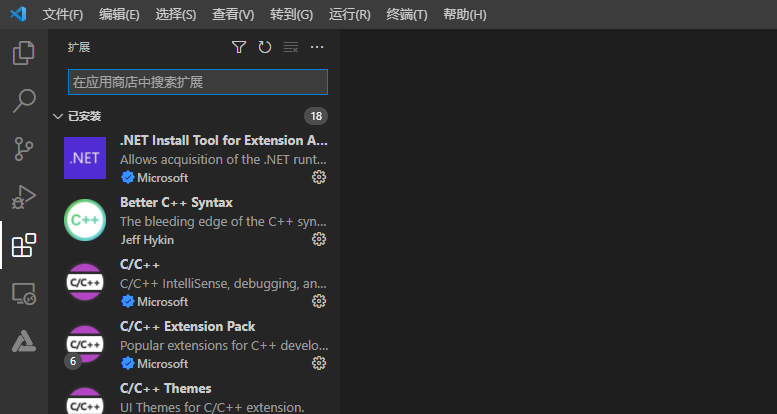Open Source Control view
Image resolution: width=777 pixels, height=414 pixels.
tap(23, 149)
